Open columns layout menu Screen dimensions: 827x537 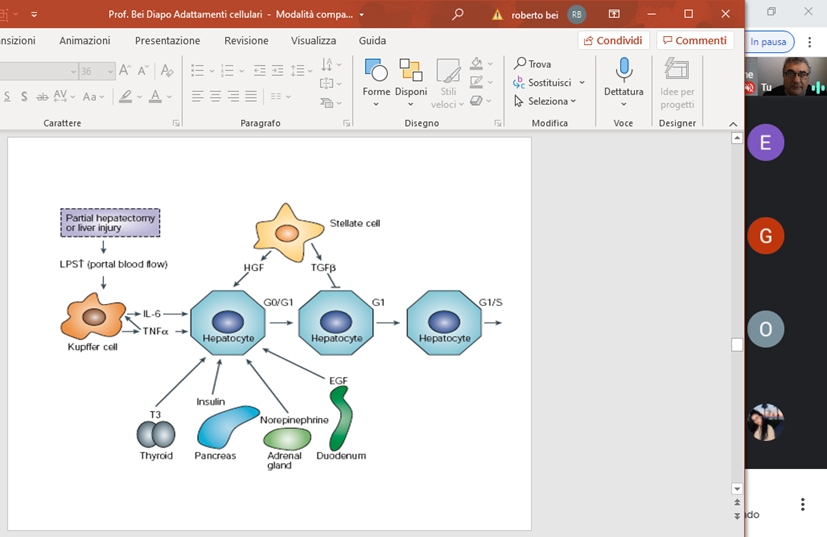point(281,96)
